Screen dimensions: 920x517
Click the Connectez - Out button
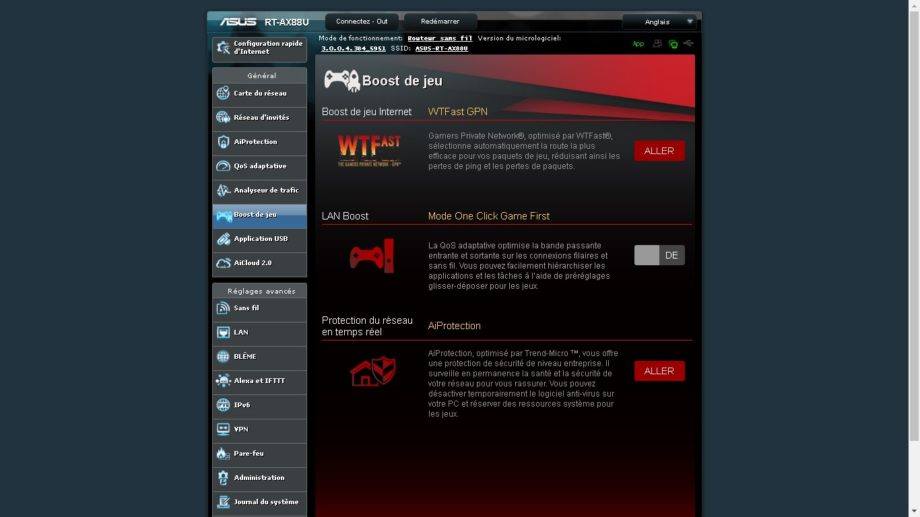(361, 21)
